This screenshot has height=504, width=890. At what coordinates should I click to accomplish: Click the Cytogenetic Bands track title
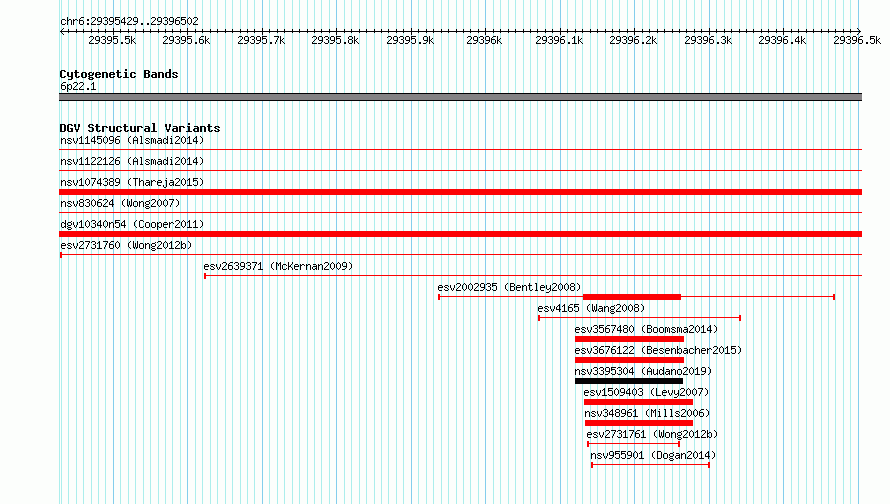point(119,74)
